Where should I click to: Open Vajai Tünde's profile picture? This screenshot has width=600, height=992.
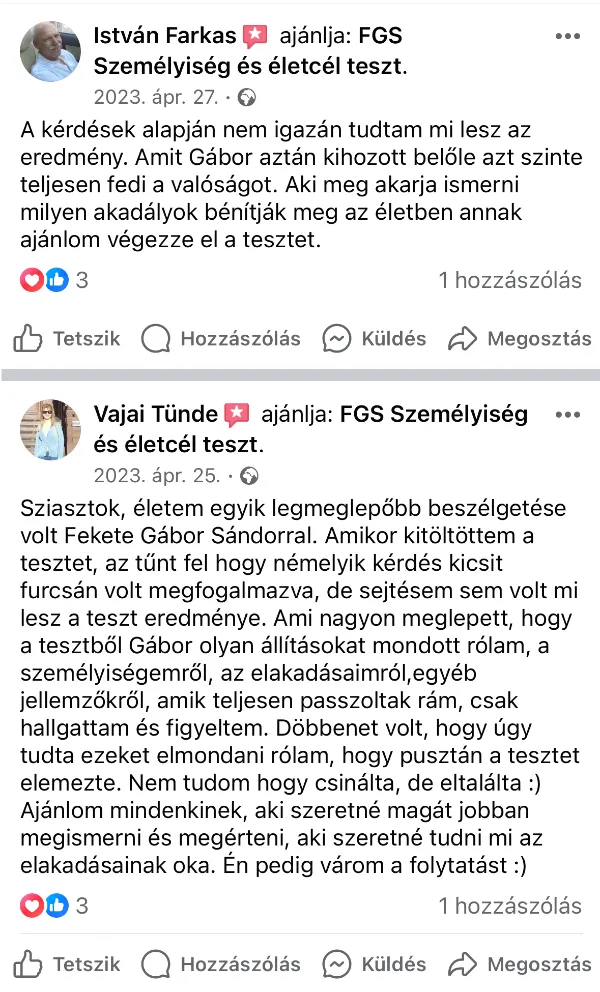click(50, 430)
